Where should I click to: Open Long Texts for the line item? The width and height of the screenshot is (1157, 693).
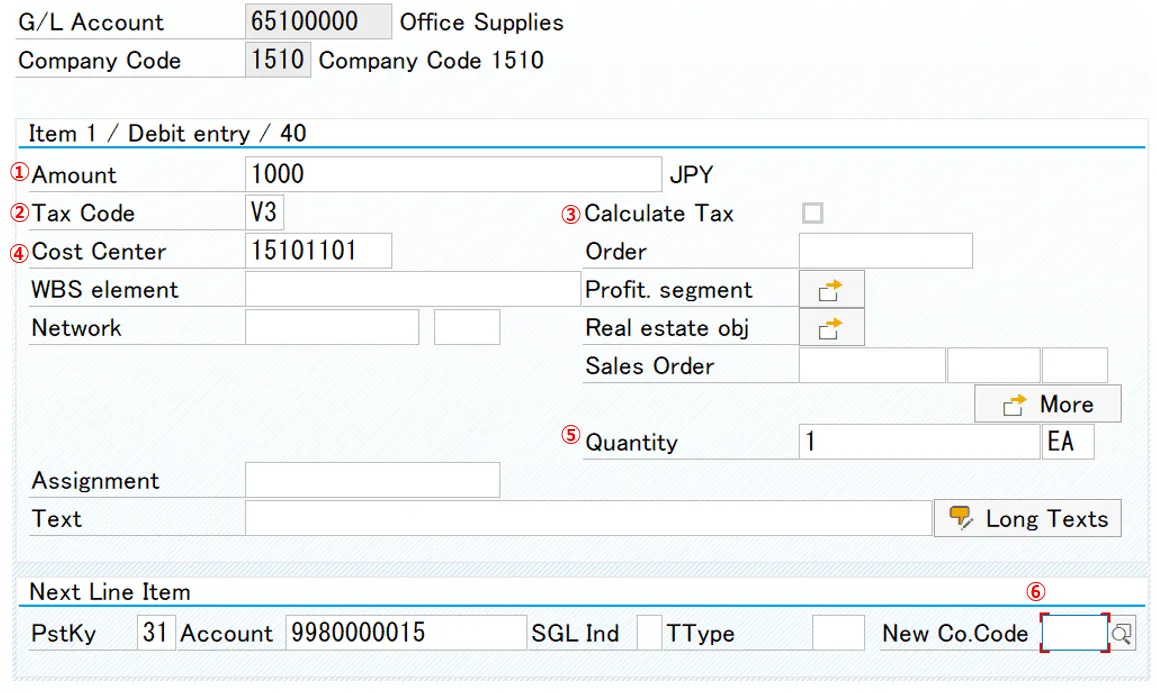[x=1027, y=518]
